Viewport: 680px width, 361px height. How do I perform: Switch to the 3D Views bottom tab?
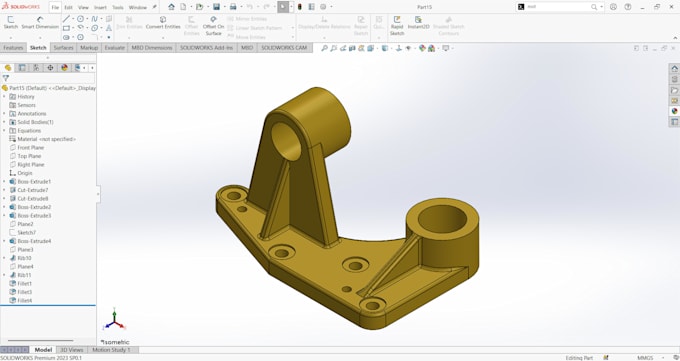[72, 350]
